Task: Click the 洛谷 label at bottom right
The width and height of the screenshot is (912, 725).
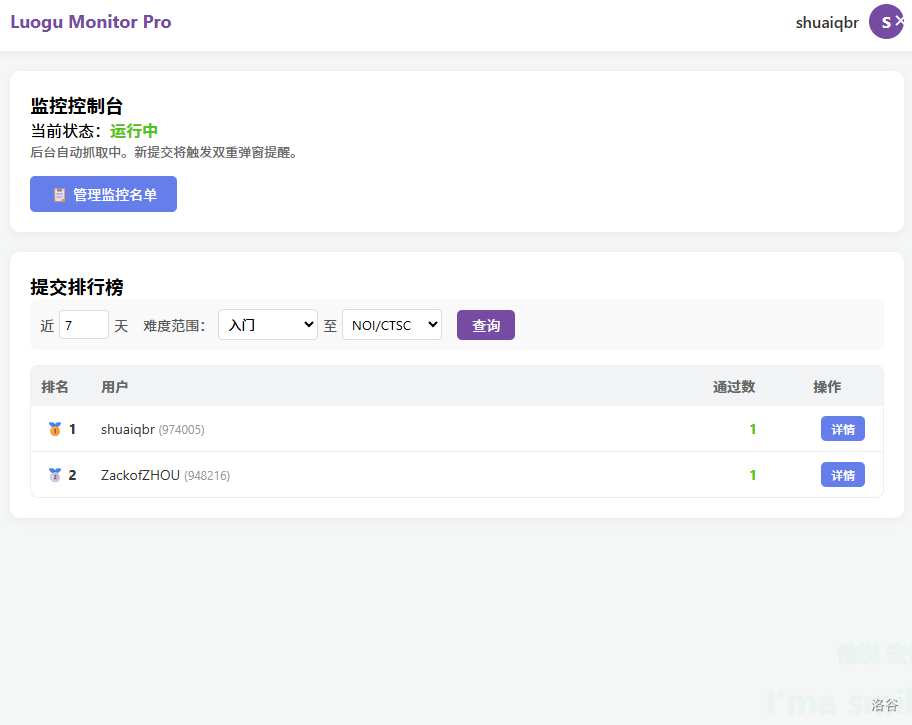Action: pos(884,705)
